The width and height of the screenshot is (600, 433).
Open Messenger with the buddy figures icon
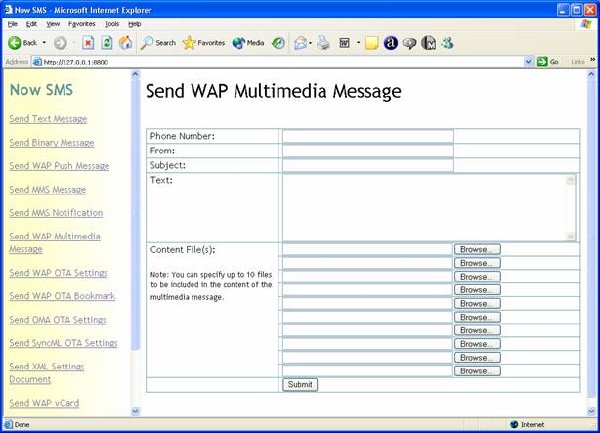click(x=447, y=43)
